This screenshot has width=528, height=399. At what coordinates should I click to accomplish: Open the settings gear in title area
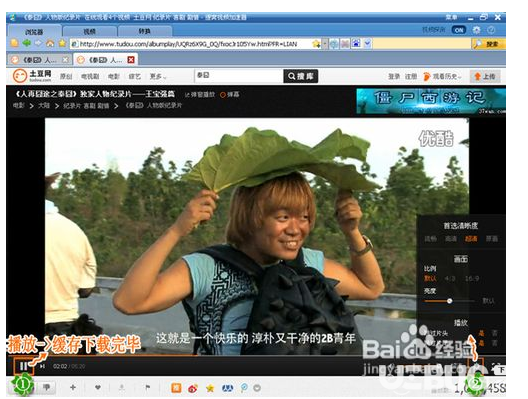(x=476, y=30)
